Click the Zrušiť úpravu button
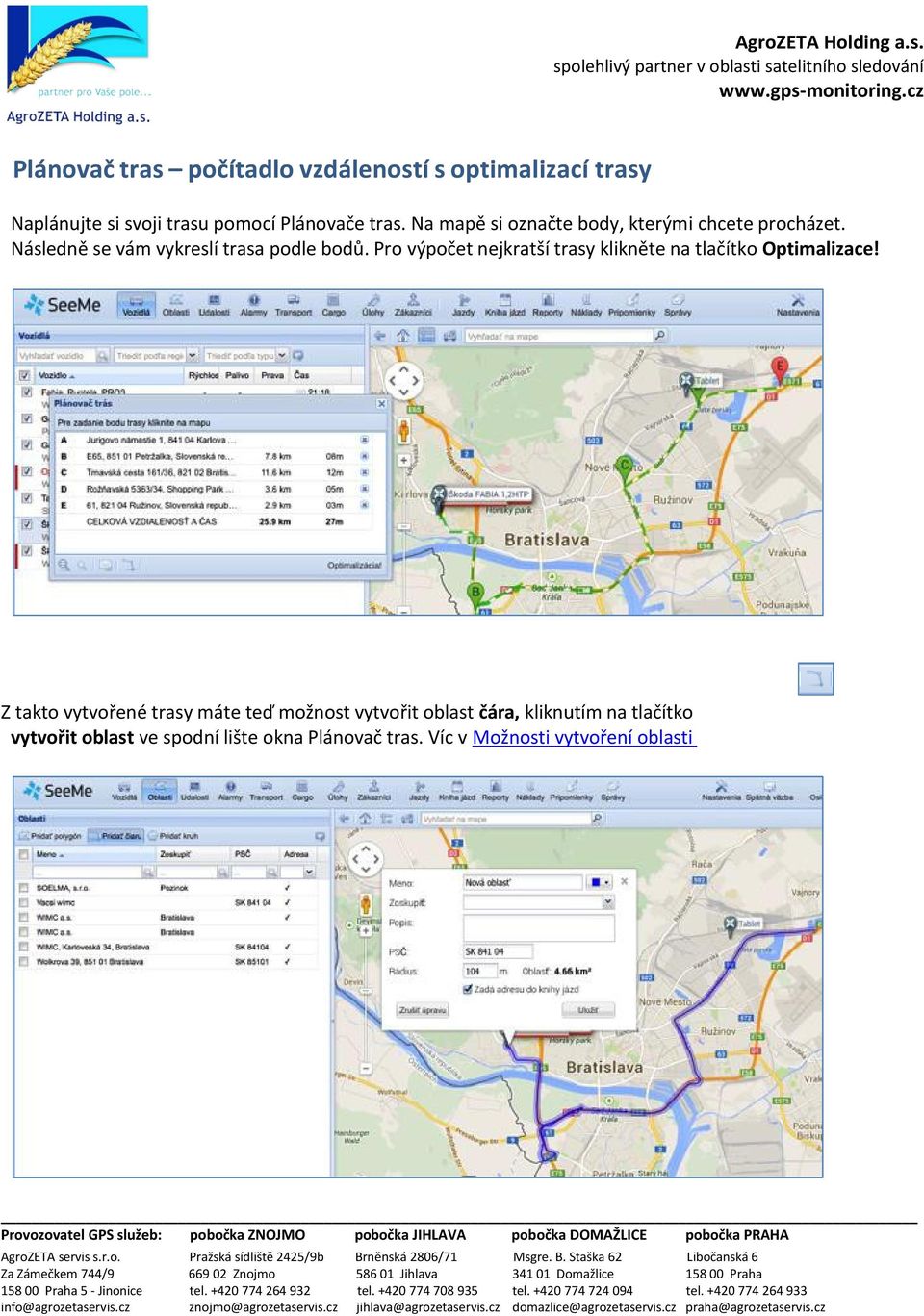This screenshot has height=1316, width=924. point(423,1010)
